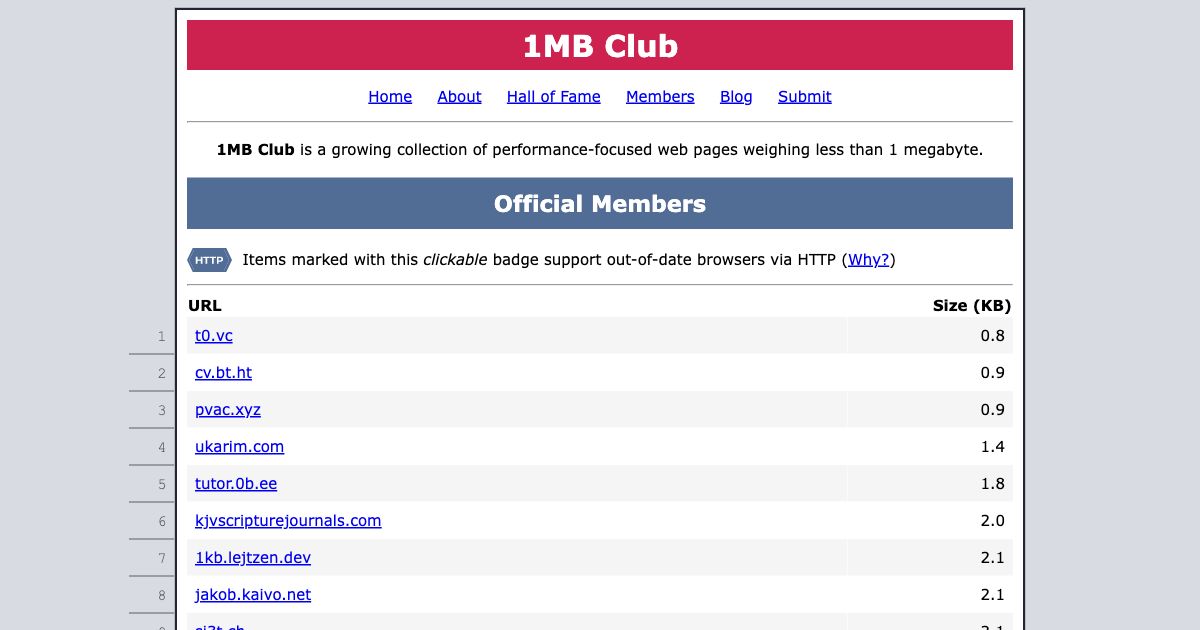Open the Blog page

(x=736, y=96)
